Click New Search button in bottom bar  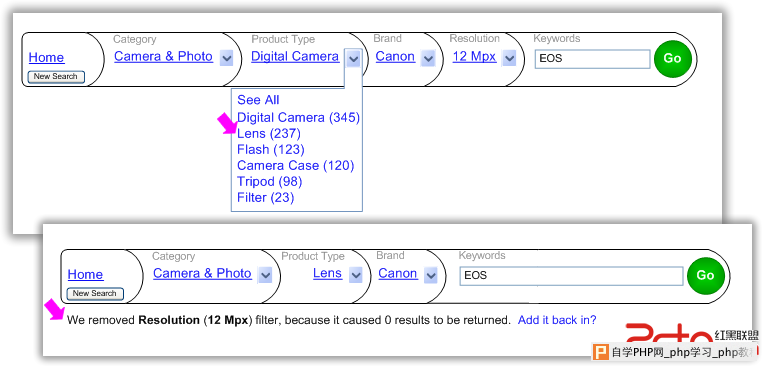[x=95, y=294]
